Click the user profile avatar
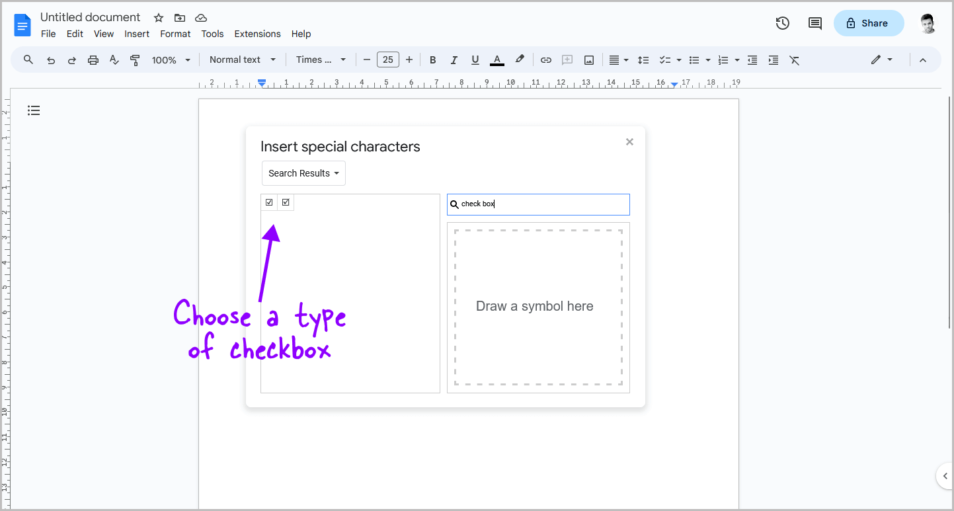 coord(927,23)
